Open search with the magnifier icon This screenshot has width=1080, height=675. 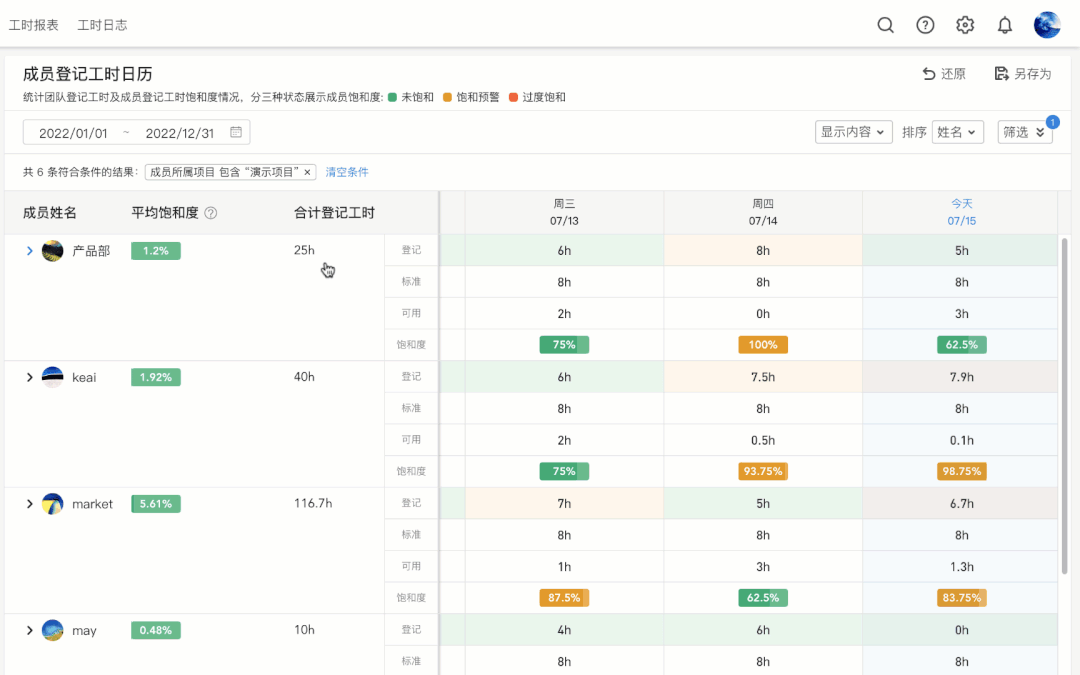click(x=885, y=25)
